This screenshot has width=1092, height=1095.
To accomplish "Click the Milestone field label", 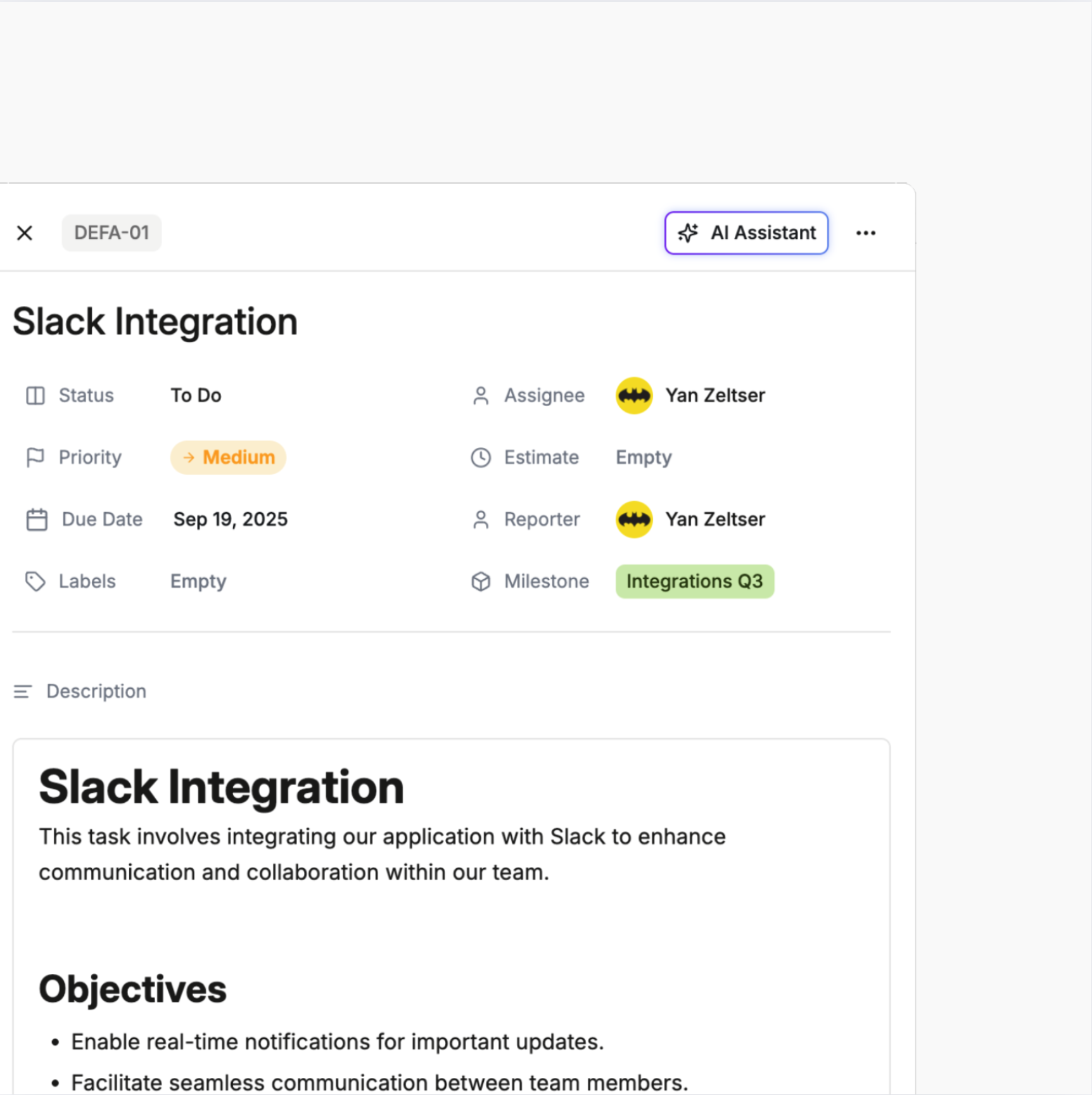I will (547, 581).
